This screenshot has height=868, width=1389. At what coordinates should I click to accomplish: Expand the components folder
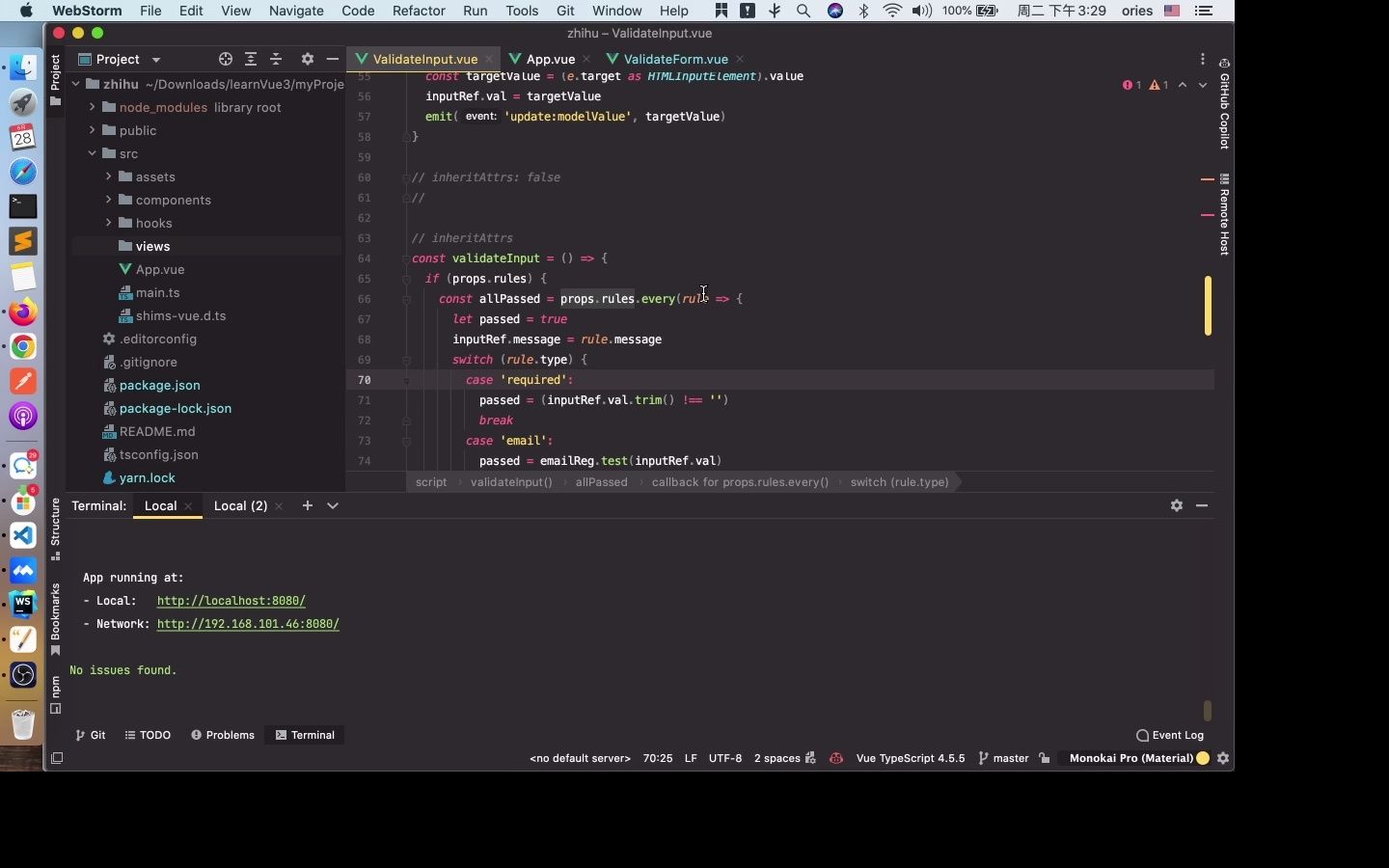(x=108, y=200)
